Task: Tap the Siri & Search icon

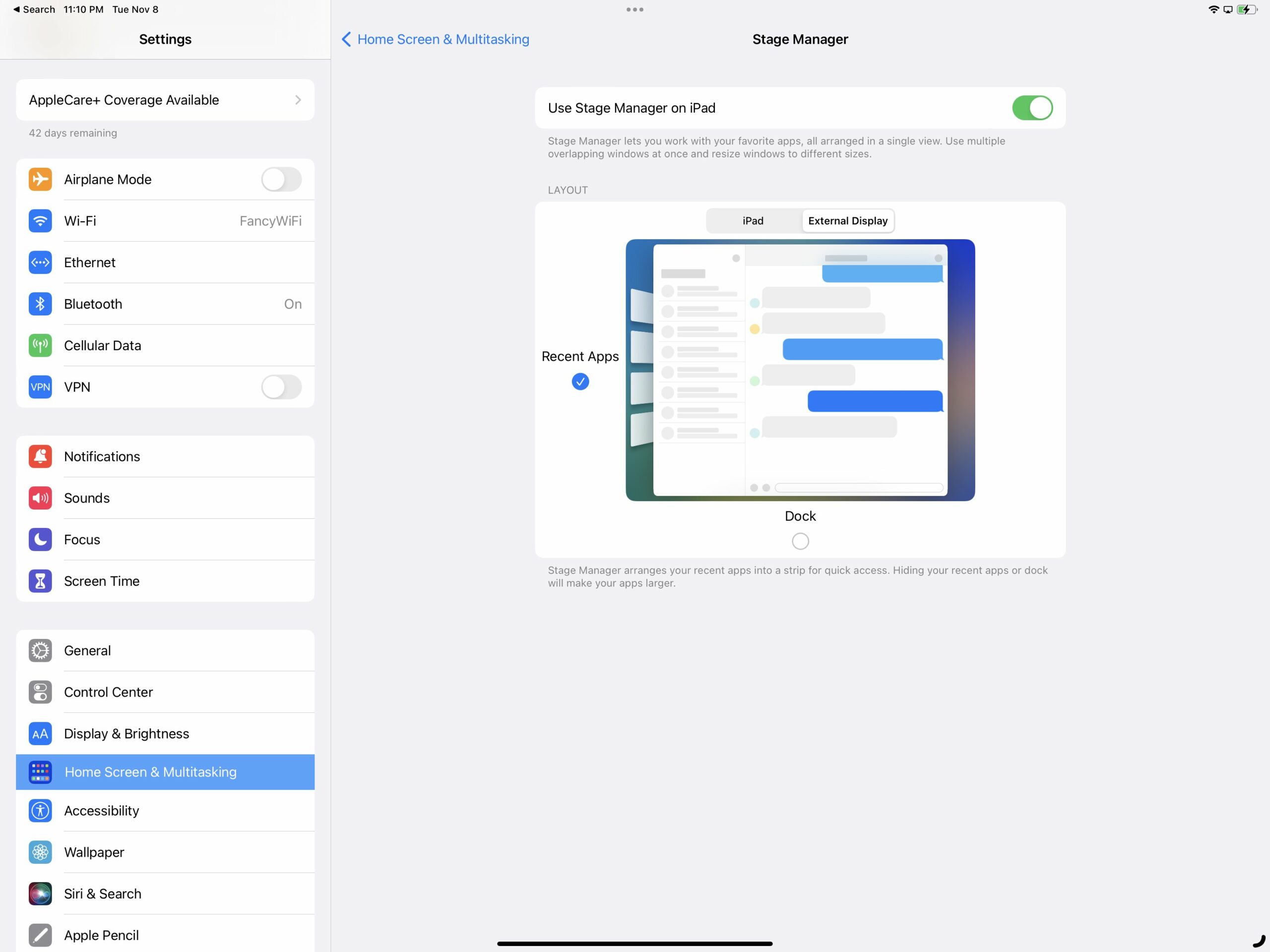Action: click(40, 894)
